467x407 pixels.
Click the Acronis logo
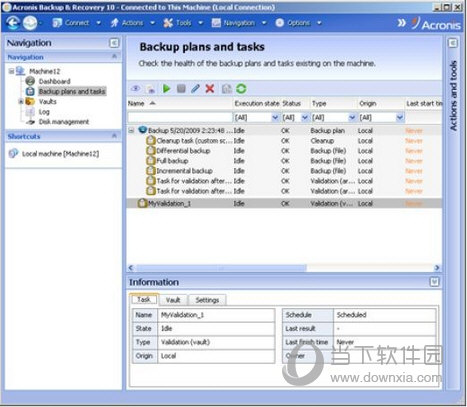click(x=436, y=24)
